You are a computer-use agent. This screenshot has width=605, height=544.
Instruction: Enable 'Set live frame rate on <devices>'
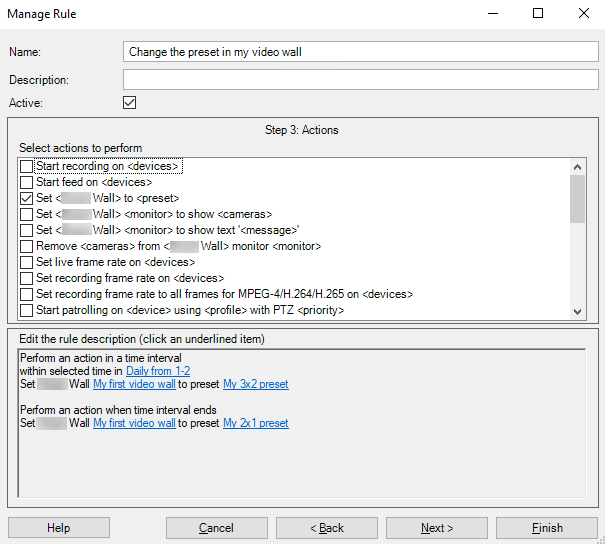coord(27,262)
